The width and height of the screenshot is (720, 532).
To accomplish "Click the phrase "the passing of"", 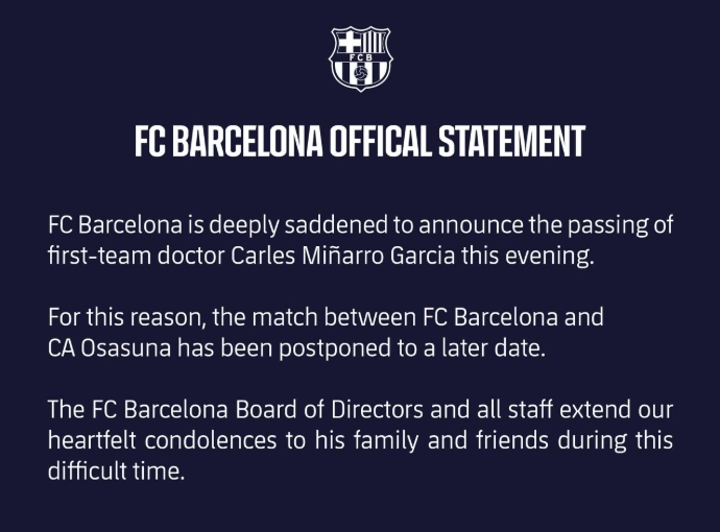I will (609, 225).
